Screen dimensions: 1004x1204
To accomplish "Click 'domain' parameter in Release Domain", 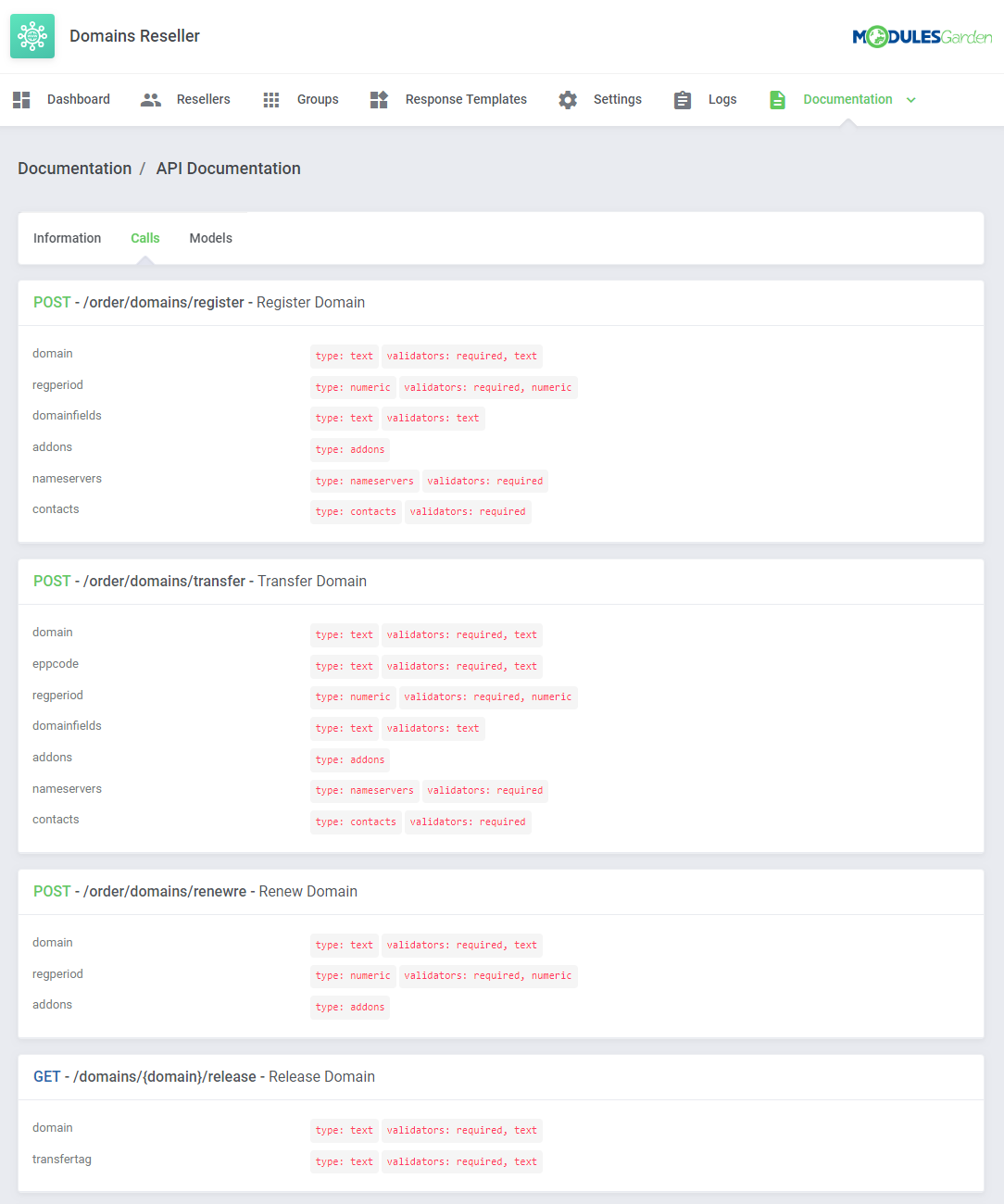I will click(x=53, y=1128).
